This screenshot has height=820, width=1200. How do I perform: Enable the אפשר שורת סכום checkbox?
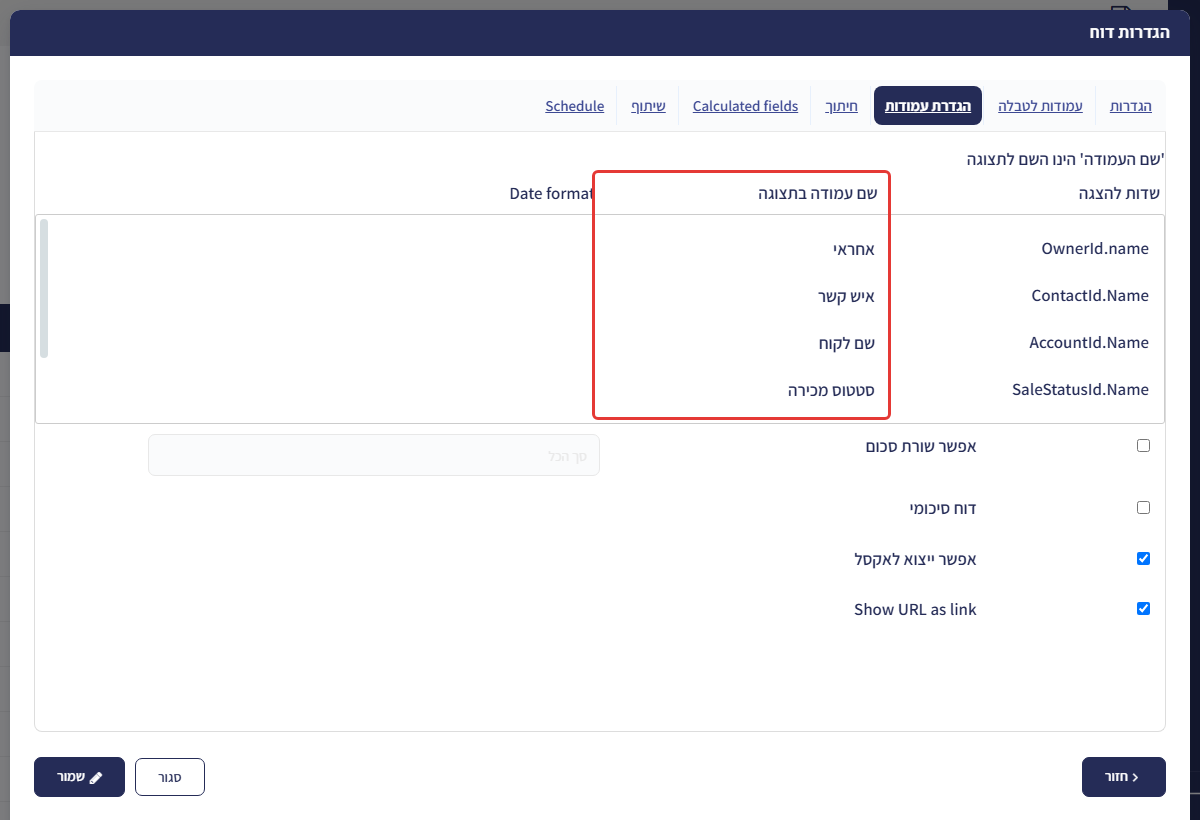[1143, 446]
